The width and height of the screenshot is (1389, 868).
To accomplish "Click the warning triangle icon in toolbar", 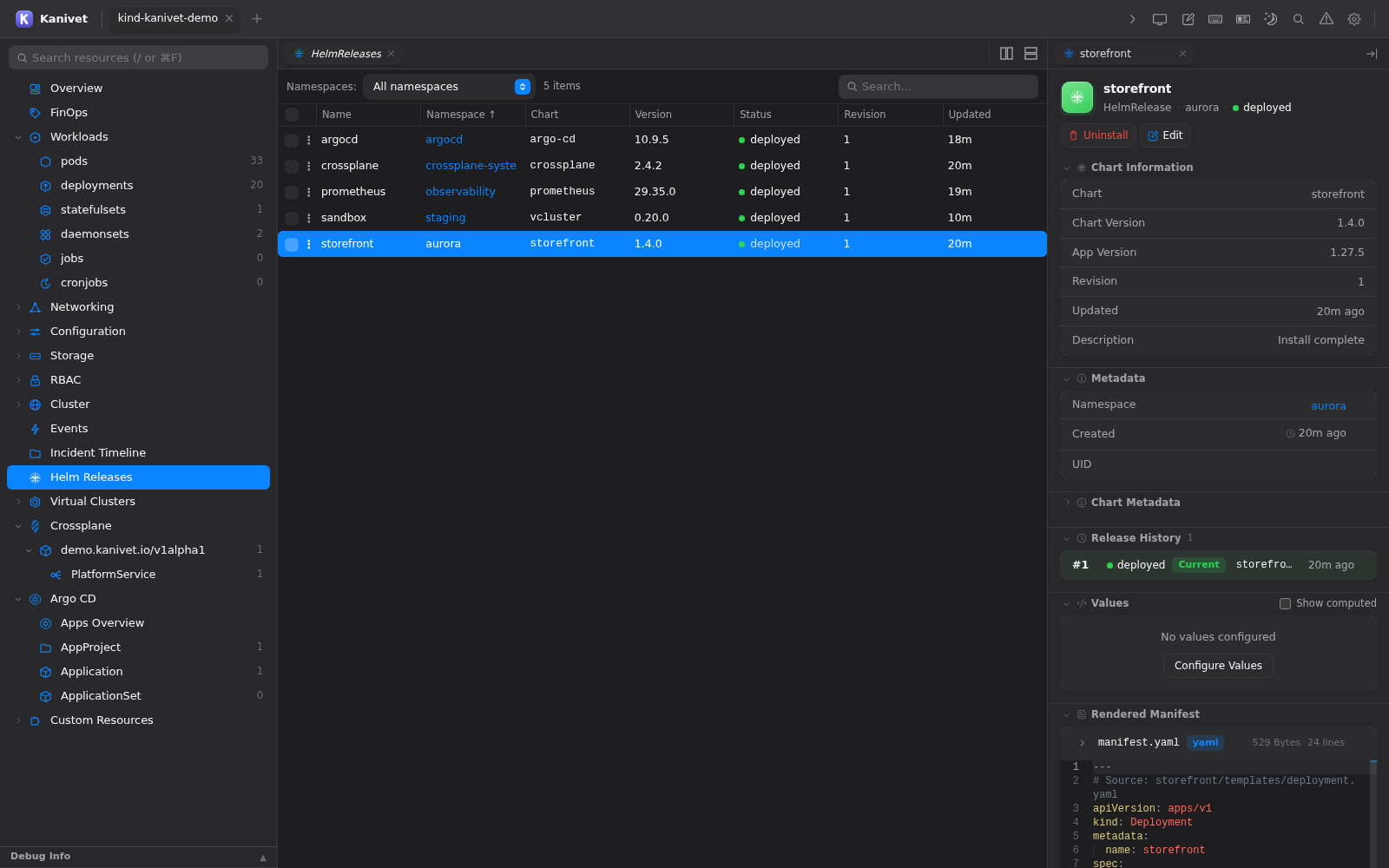I will 1326,19.
